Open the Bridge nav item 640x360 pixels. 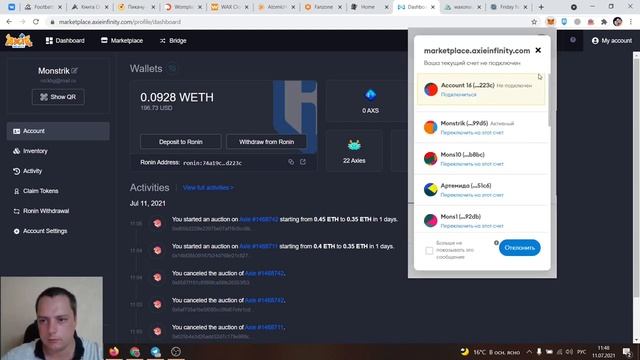point(173,40)
